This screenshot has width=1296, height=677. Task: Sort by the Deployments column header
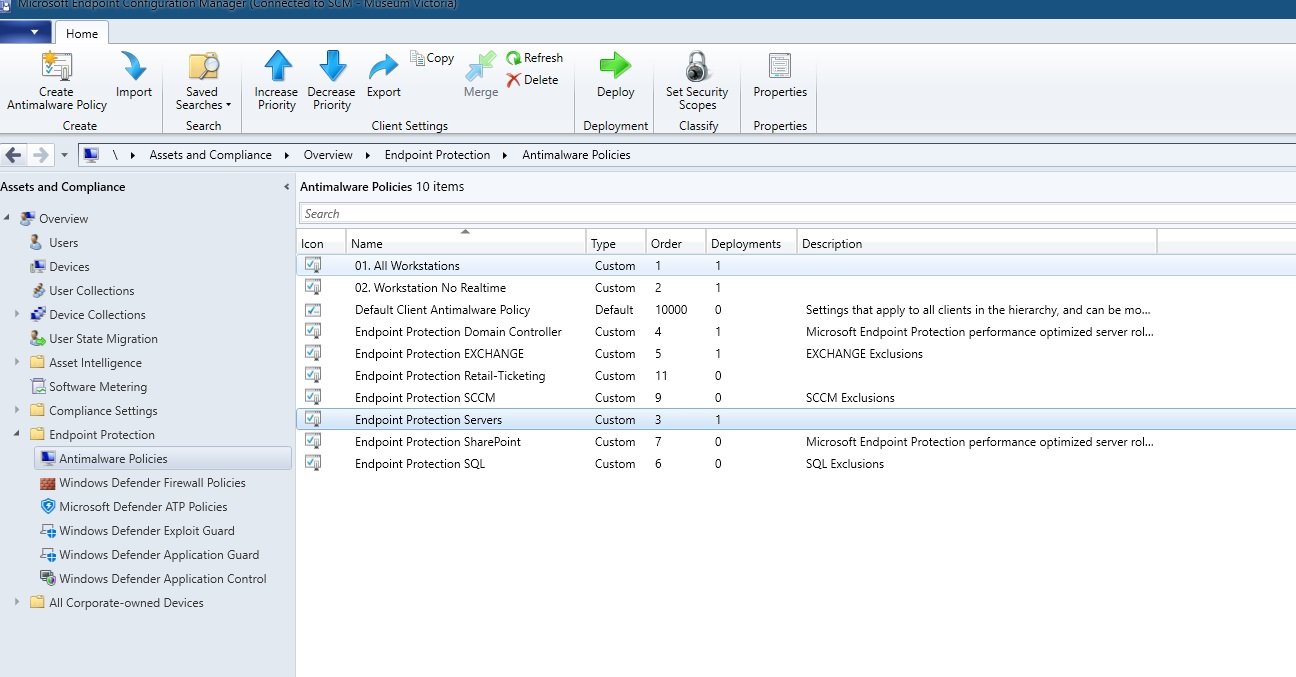(x=752, y=243)
